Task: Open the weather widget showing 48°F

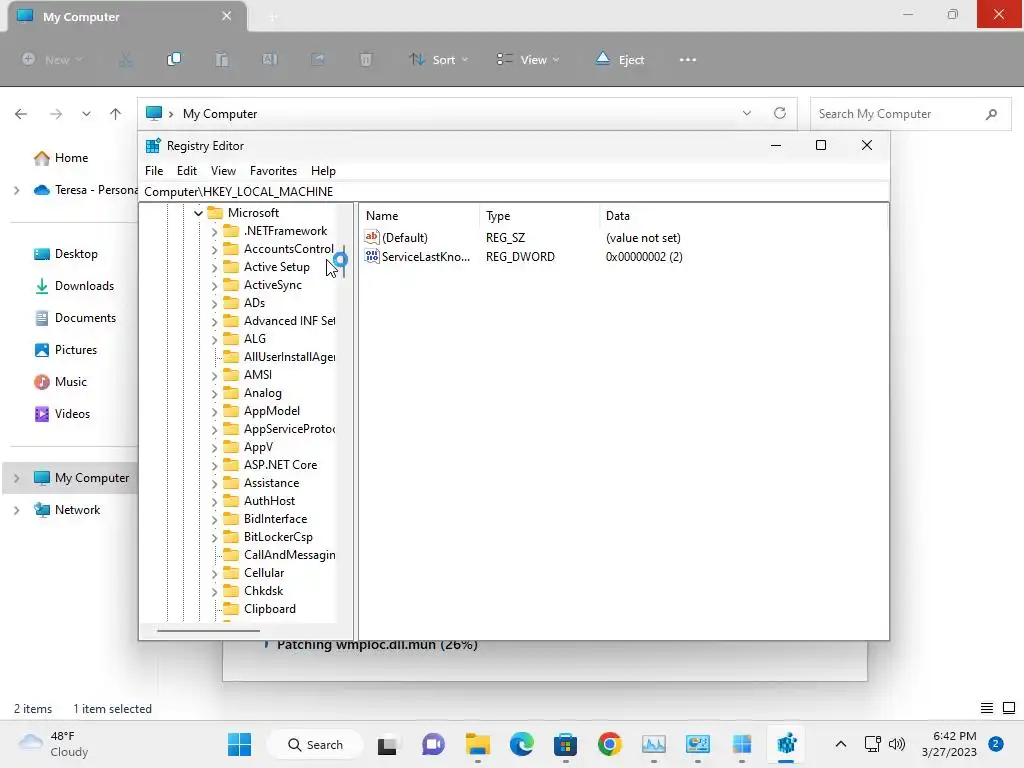Action: (x=54, y=744)
